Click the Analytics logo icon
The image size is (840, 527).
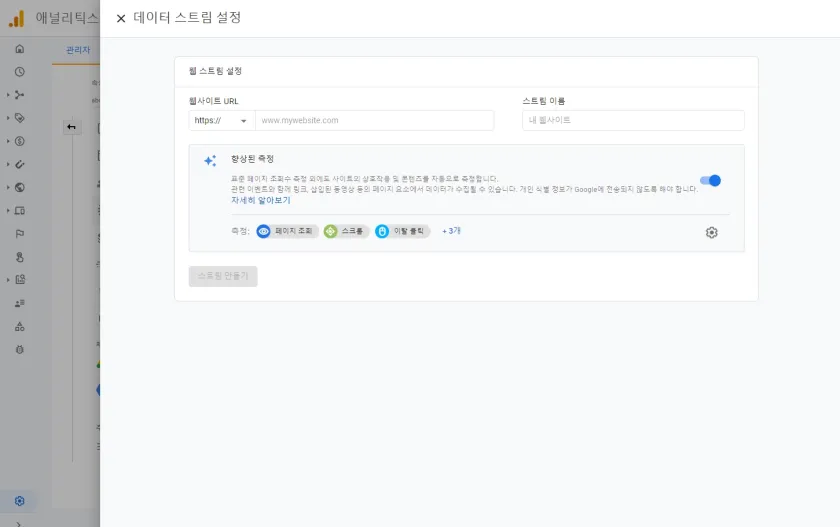[x=17, y=18]
